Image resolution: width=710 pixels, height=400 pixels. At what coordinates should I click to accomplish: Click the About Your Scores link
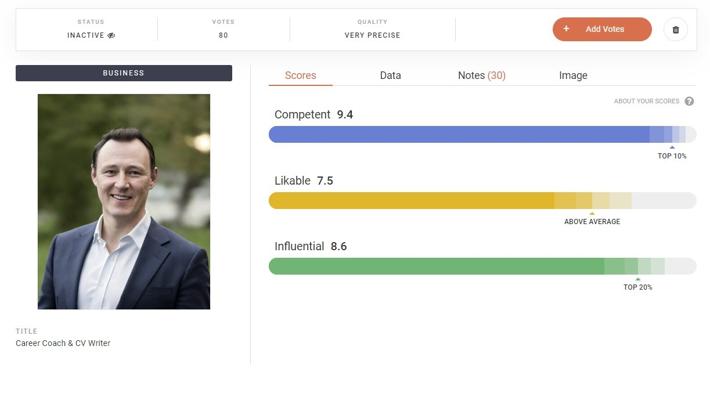pyautogui.click(x=646, y=101)
